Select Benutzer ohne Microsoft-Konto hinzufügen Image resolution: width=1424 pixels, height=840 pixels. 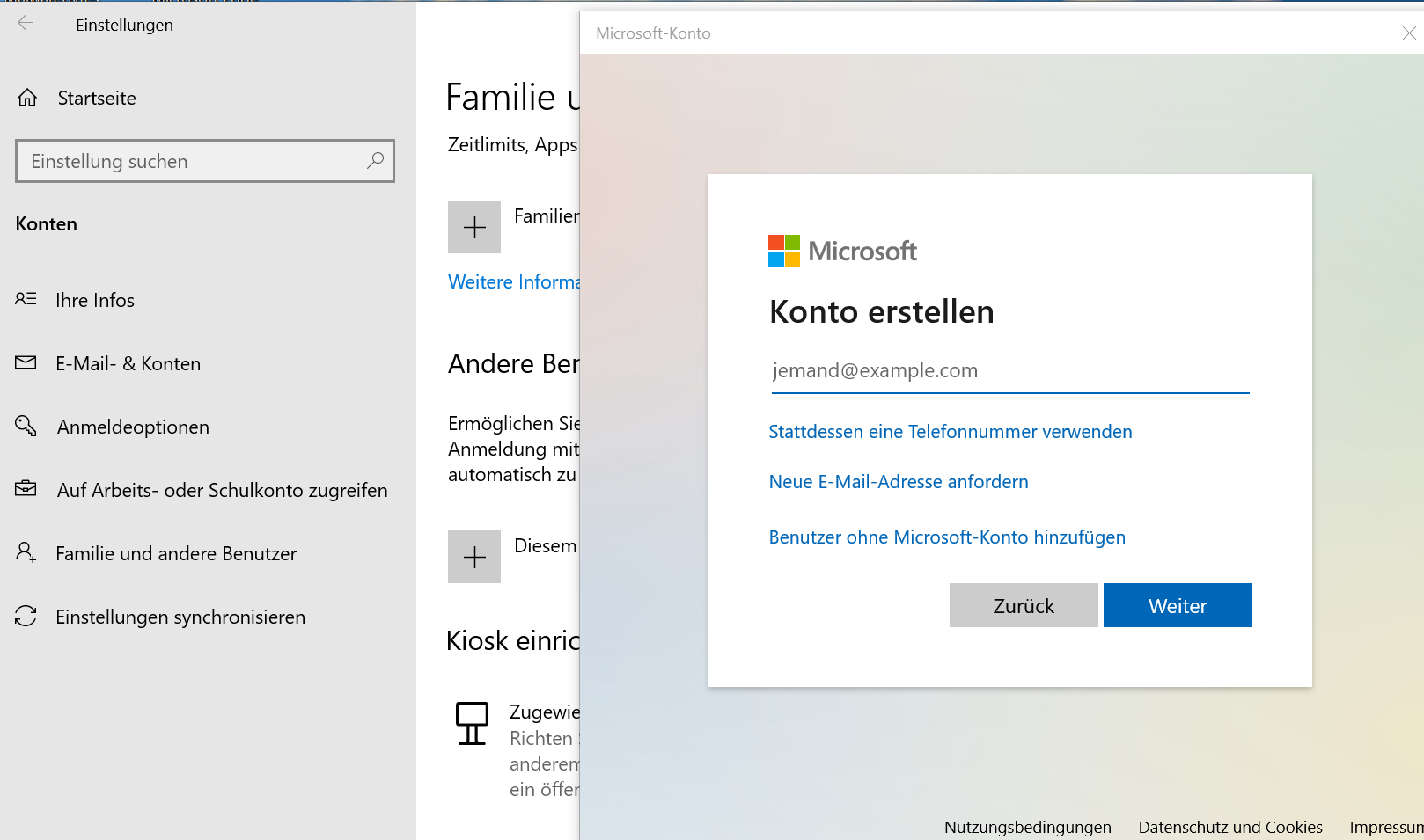coord(947,537)
